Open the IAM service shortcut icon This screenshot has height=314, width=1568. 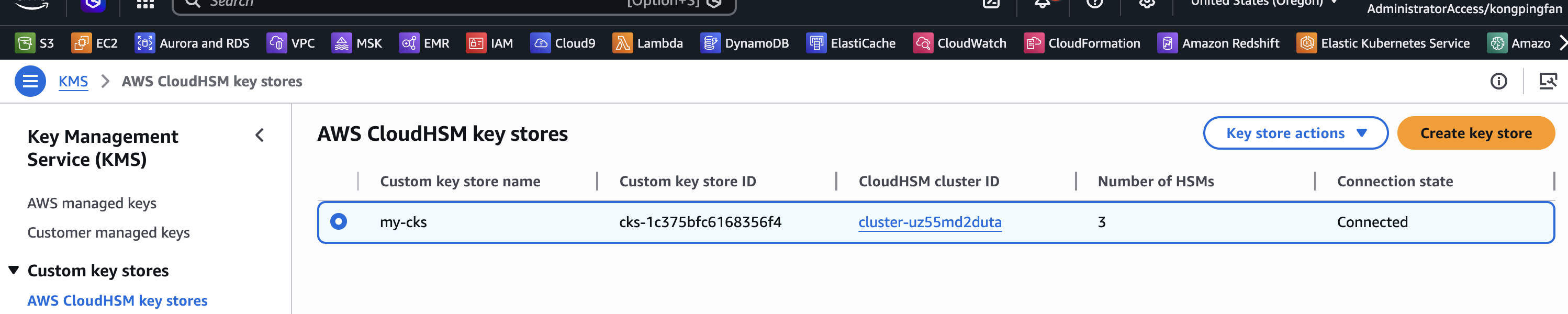click(x=475, y=43)
